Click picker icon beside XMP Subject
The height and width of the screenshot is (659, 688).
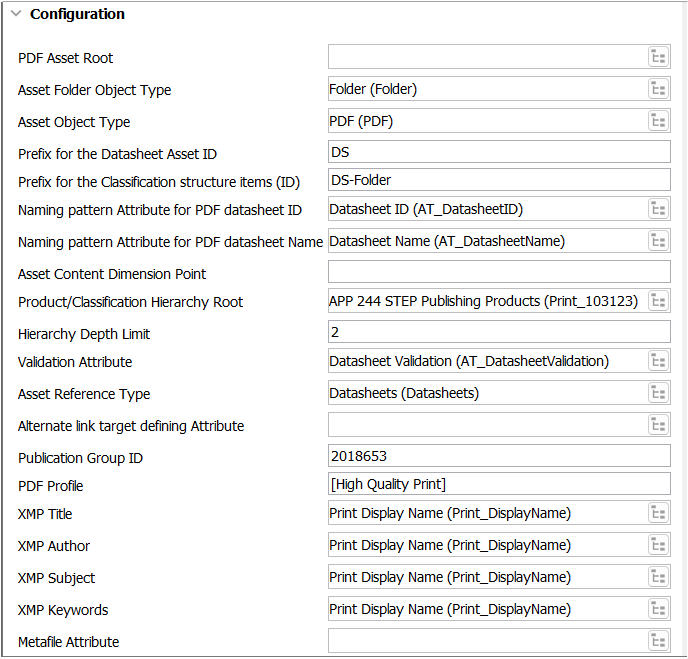[658, 577]
